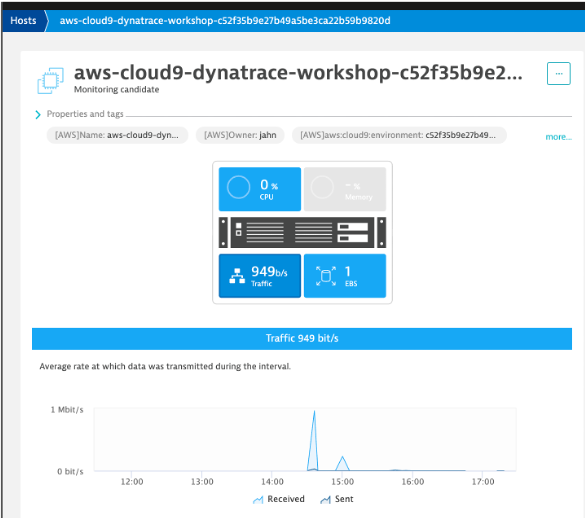Click the AWS Owner jahn tag

point(240,135)
